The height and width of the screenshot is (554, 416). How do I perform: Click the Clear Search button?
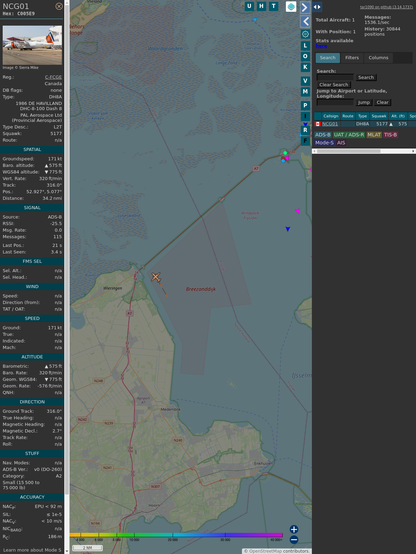(x=334, y=85)
